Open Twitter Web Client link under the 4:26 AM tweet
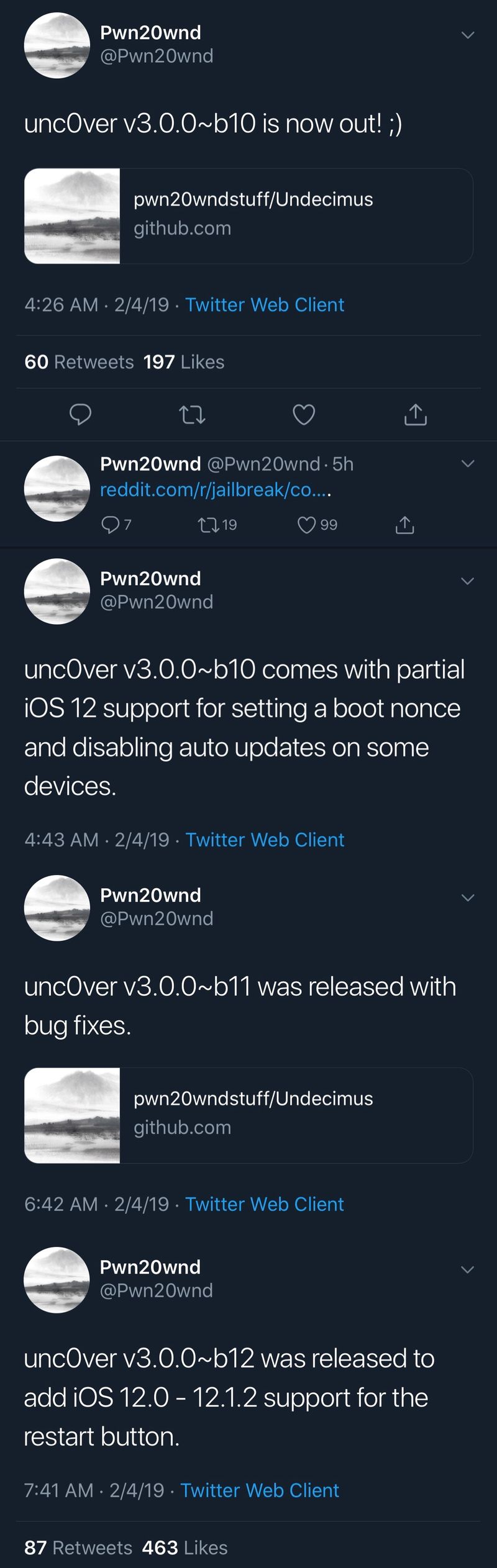The image size is (497, 1568). click(265, 304)
